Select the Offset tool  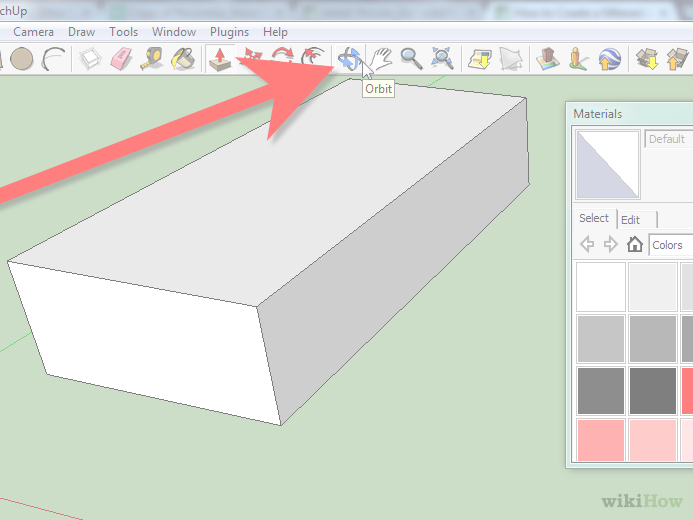[x=313, y=58]
